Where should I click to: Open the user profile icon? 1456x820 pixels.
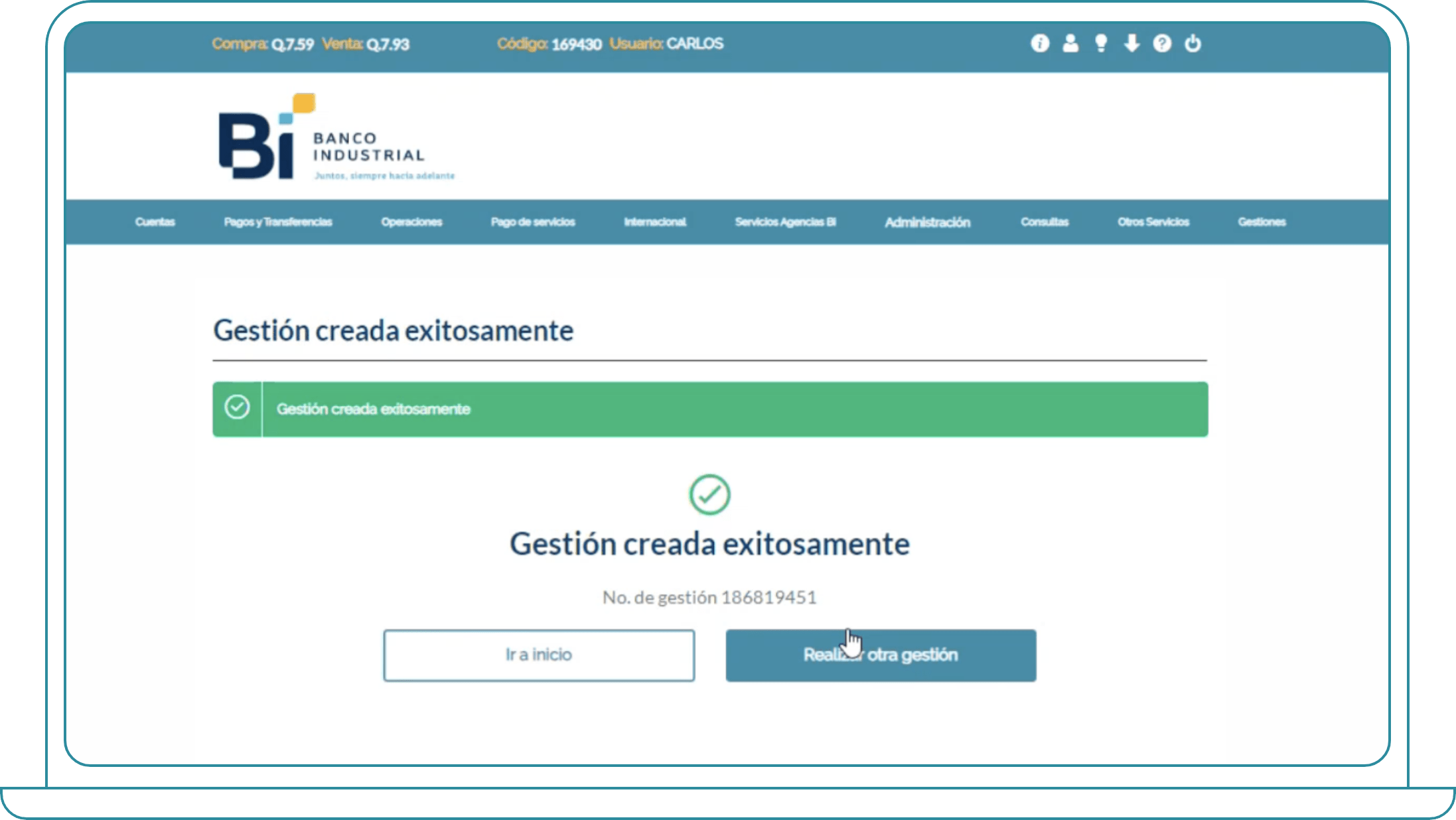[1070, 43]
